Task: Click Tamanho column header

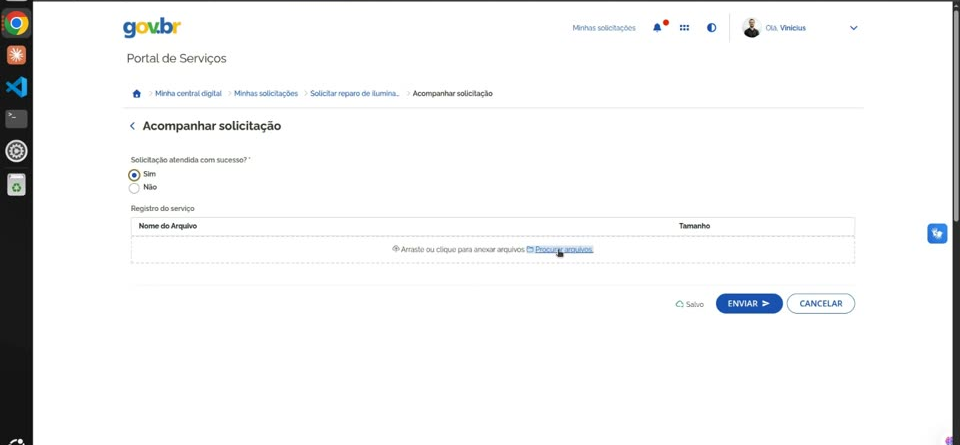Action: 694,226
